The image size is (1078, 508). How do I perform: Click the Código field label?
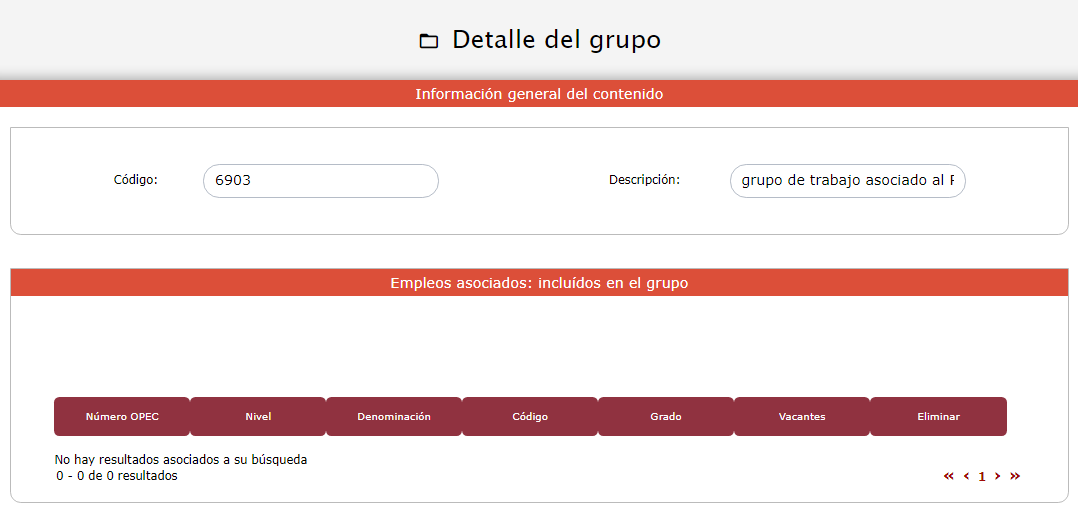coord(136,180)
